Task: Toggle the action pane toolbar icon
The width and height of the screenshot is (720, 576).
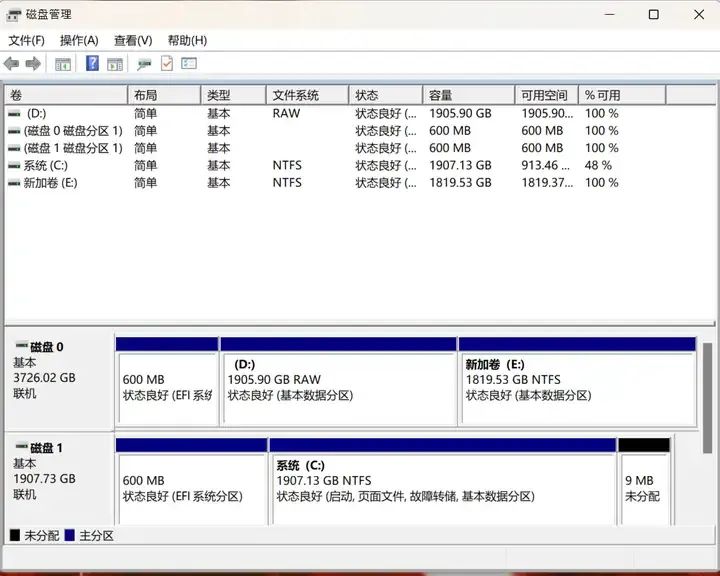Action: (x=115, y=64)
